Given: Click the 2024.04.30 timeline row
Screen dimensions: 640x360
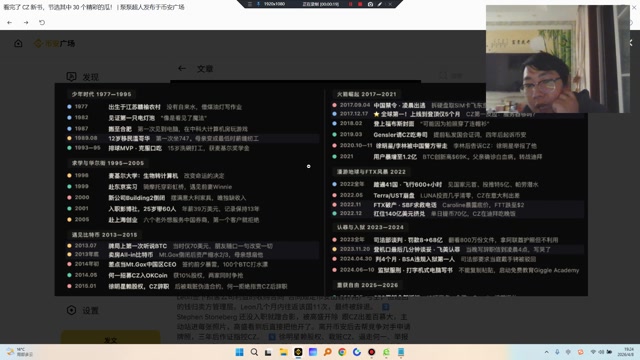Looking at the screenshot, I should pyautogui.click(x=457, y=259).
